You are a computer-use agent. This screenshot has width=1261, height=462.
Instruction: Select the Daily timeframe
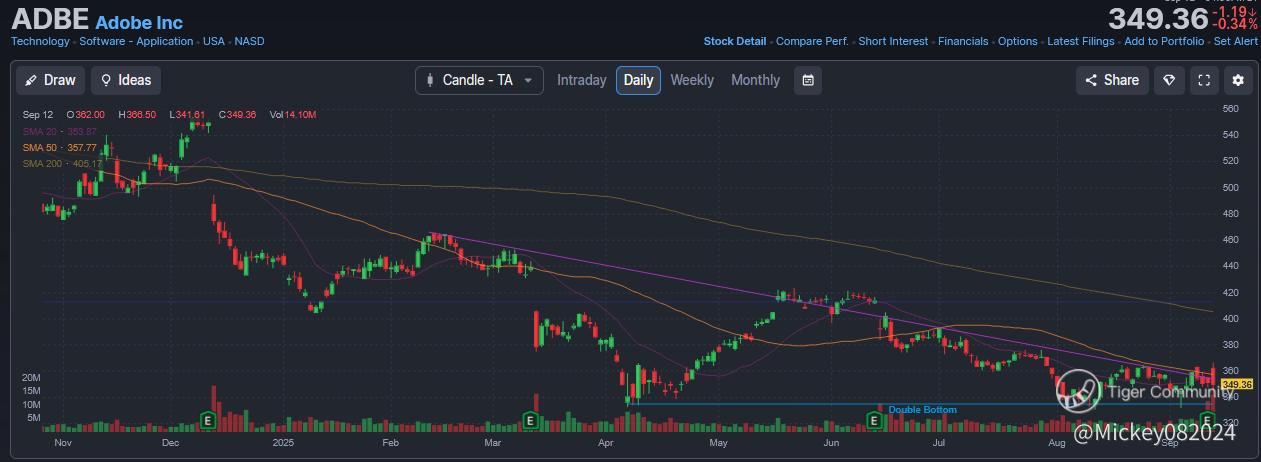coord(638,80)
